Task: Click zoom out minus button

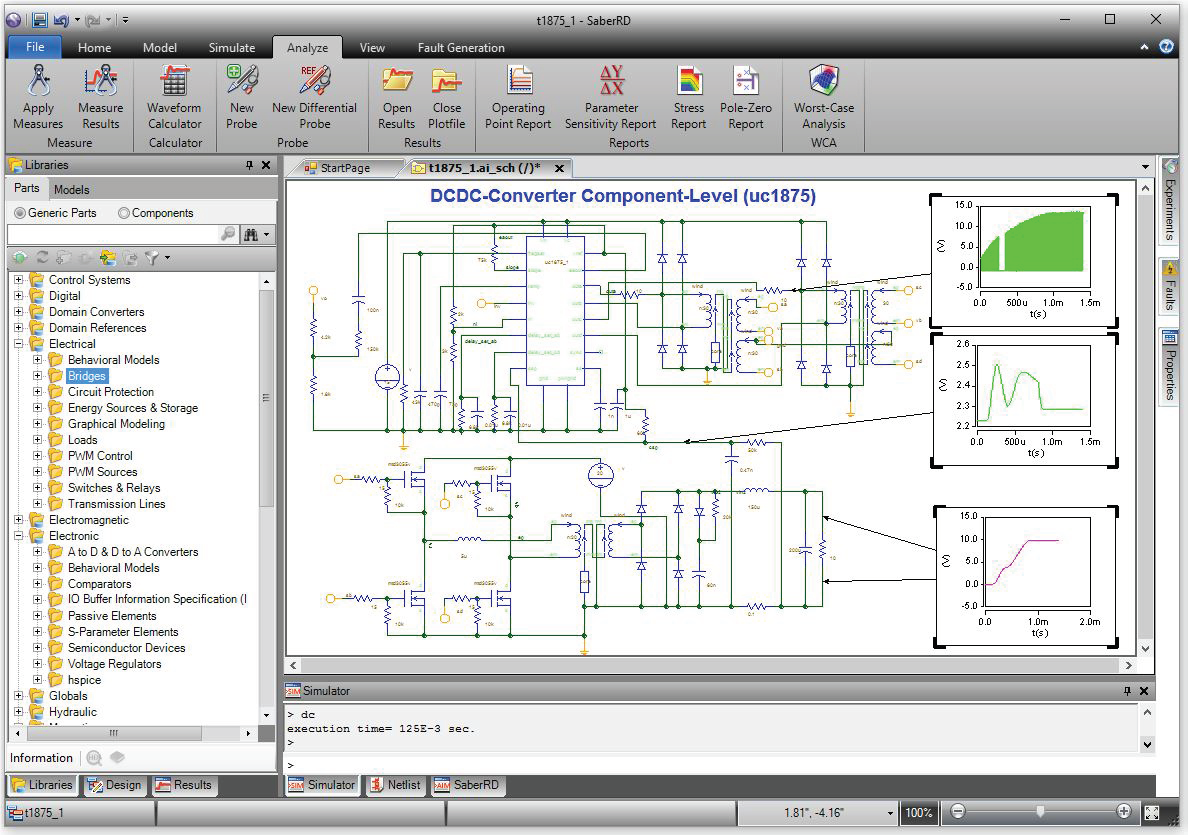Action: pos(958,812)
